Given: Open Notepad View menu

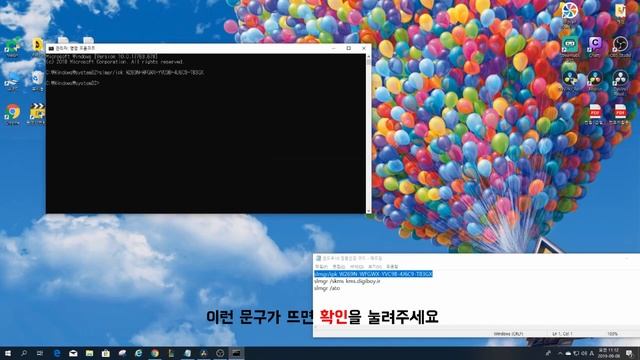Looking at the screenshot, I should pos(374,266).
